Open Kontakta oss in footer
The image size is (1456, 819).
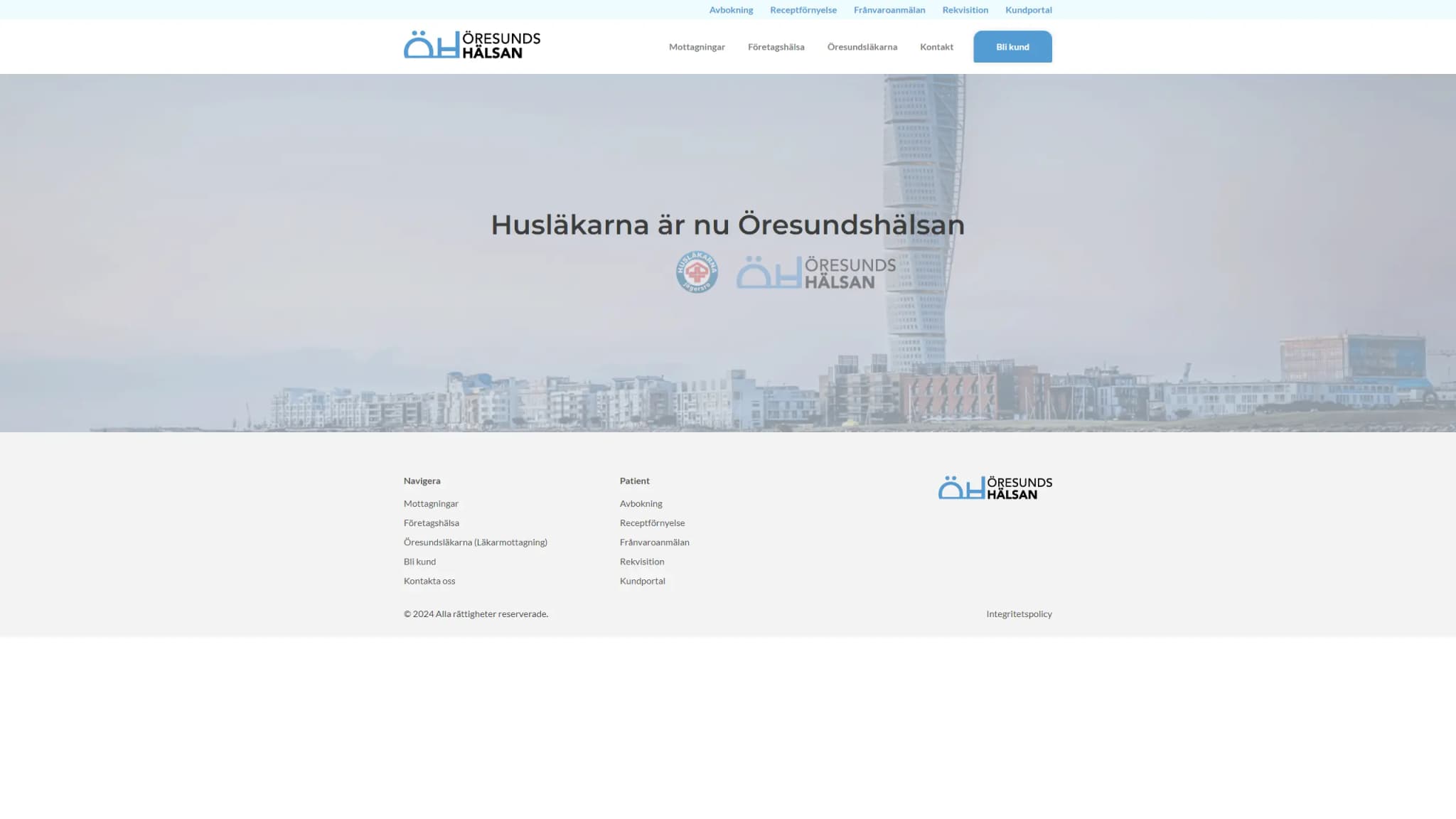429,581
